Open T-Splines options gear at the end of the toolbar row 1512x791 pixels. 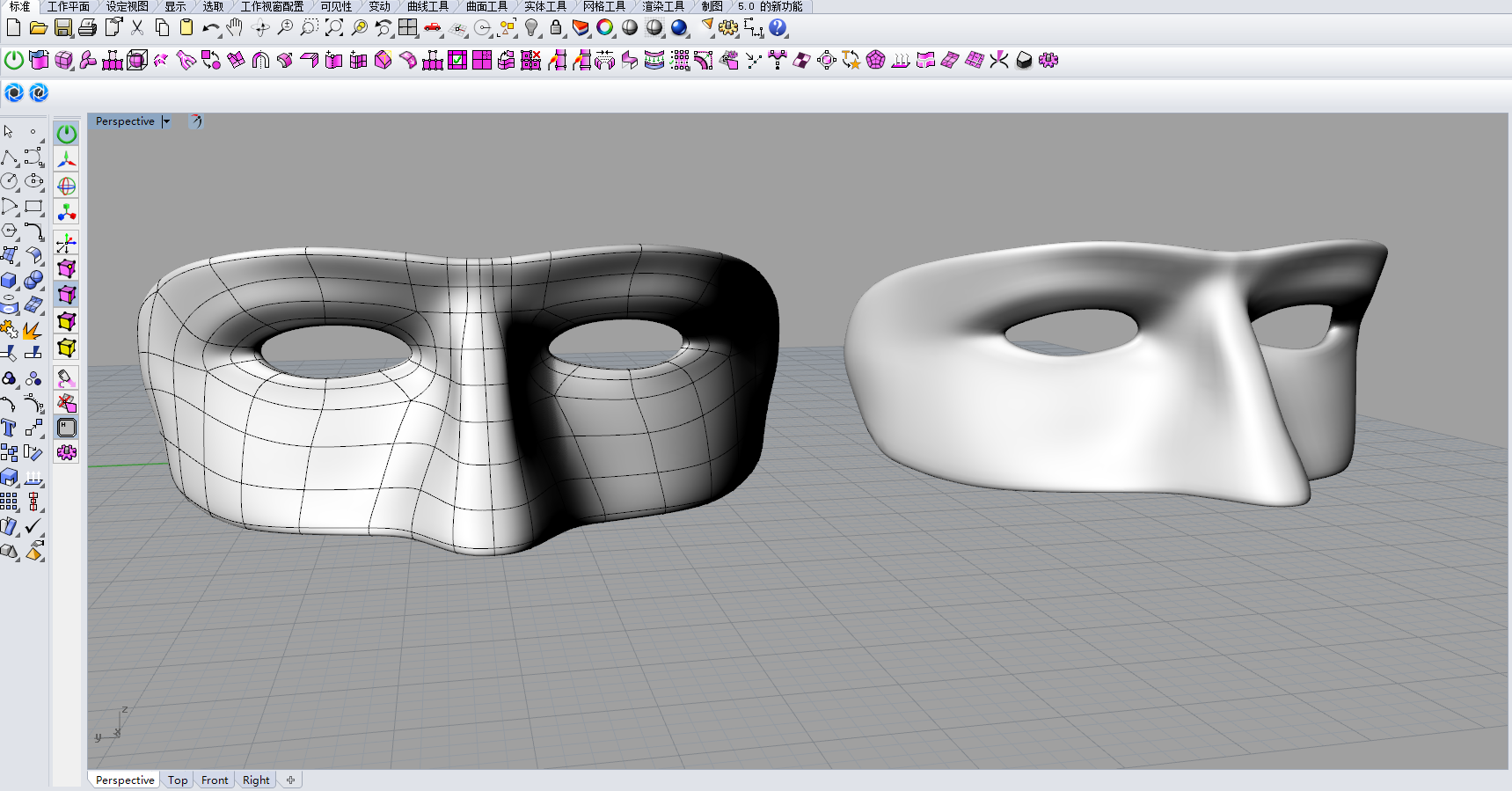1048,60
